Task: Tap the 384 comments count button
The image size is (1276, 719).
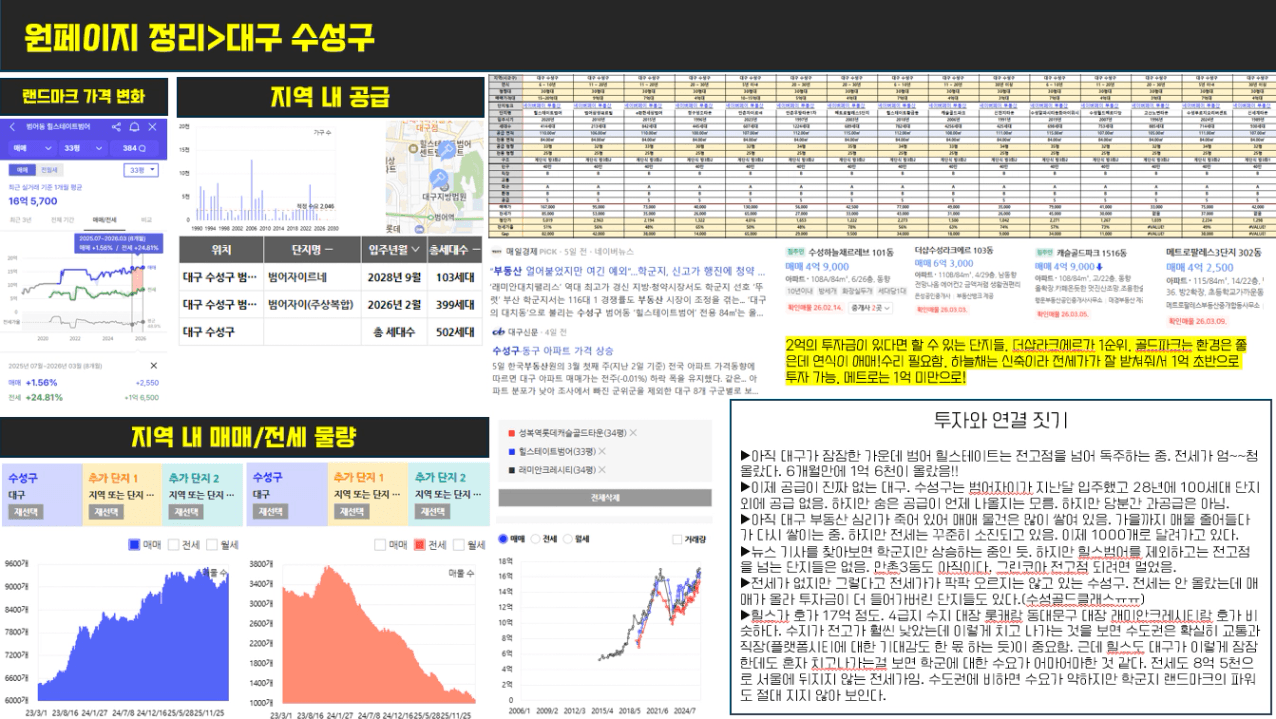Action: pos(134,148)
